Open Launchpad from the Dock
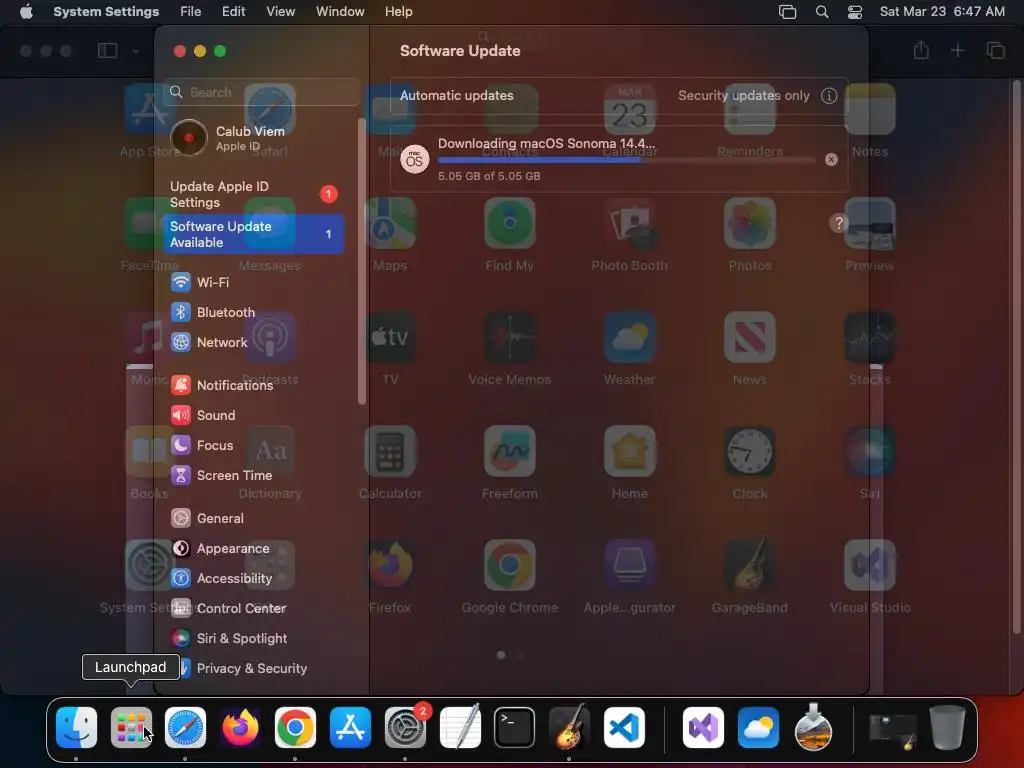Screen dimensions: 1024x768 point(131,727)
